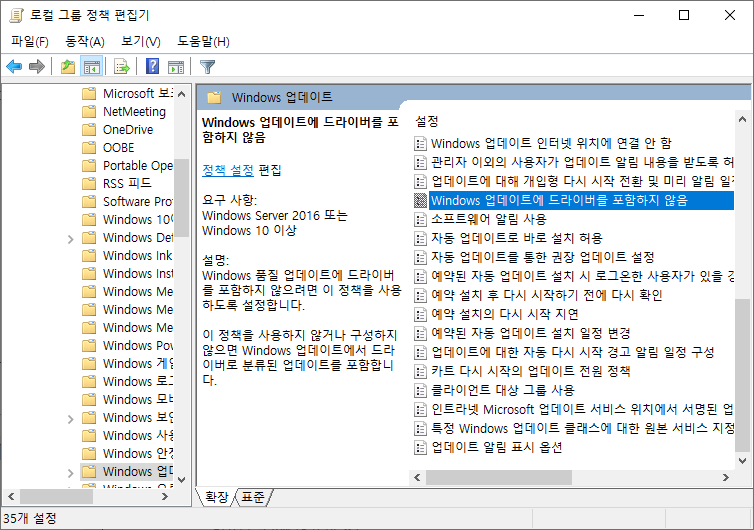The height and width of the screenshot is (530, 754).
Task: Open the 동작(A) menu
Action: (85, 41)
